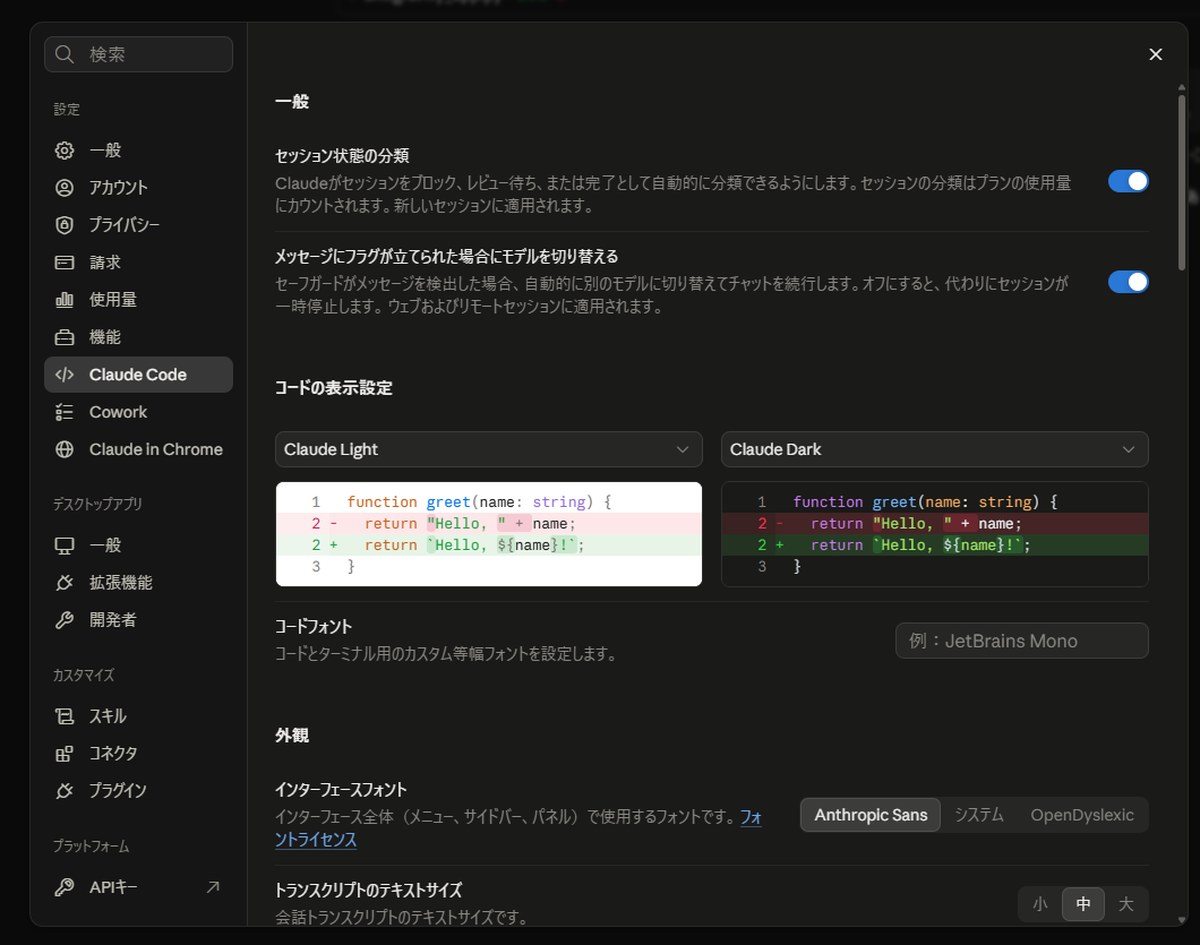Open プライバシー settings page
This screenshot has width=1200, height=945.
tap(139, 225)
